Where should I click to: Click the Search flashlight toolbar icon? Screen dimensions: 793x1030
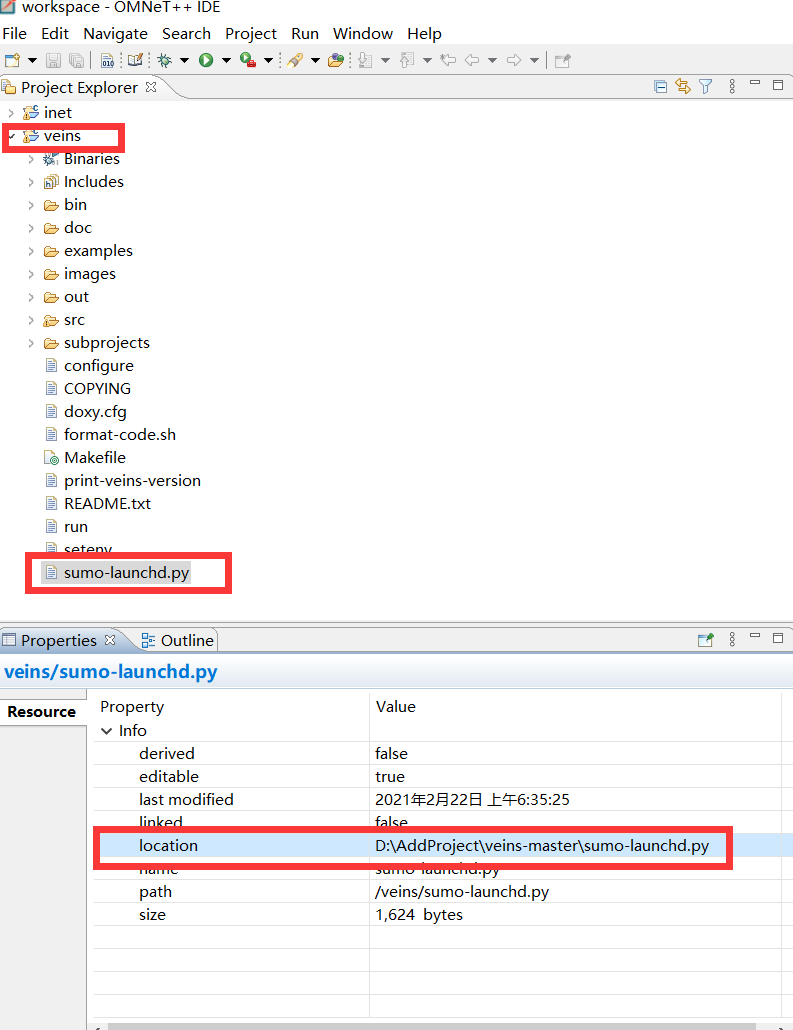click(295, 60)
